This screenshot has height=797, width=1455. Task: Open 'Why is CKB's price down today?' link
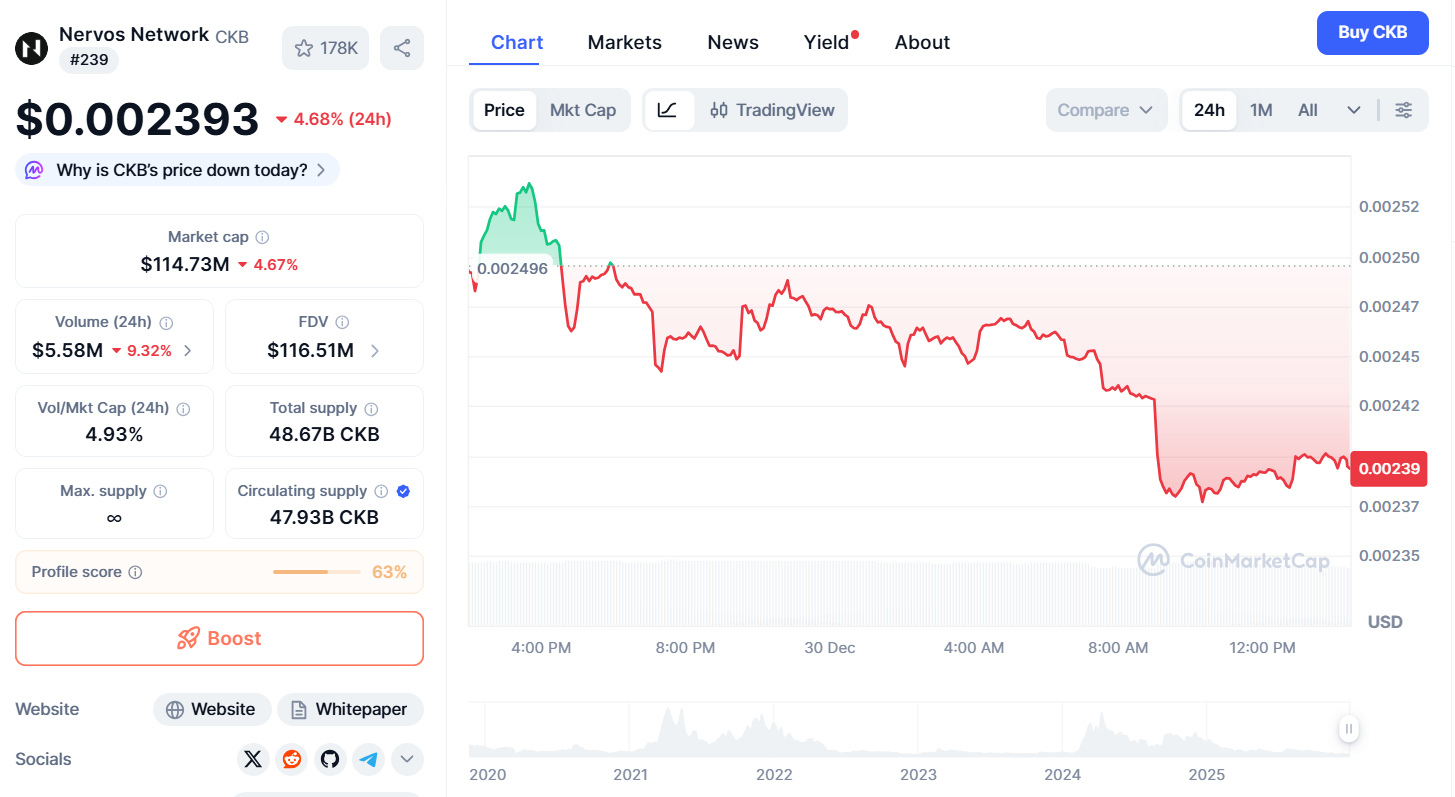[176, 169]
